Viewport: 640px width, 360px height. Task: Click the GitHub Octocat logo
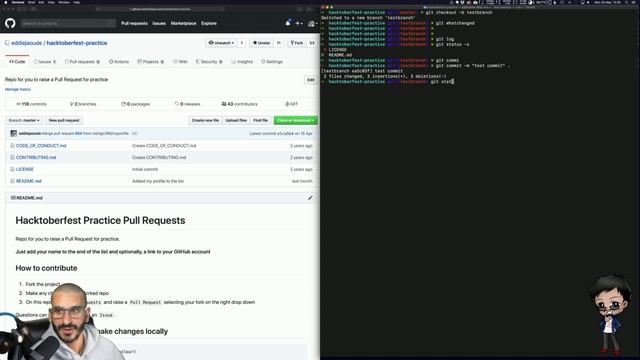pos(10,23)
